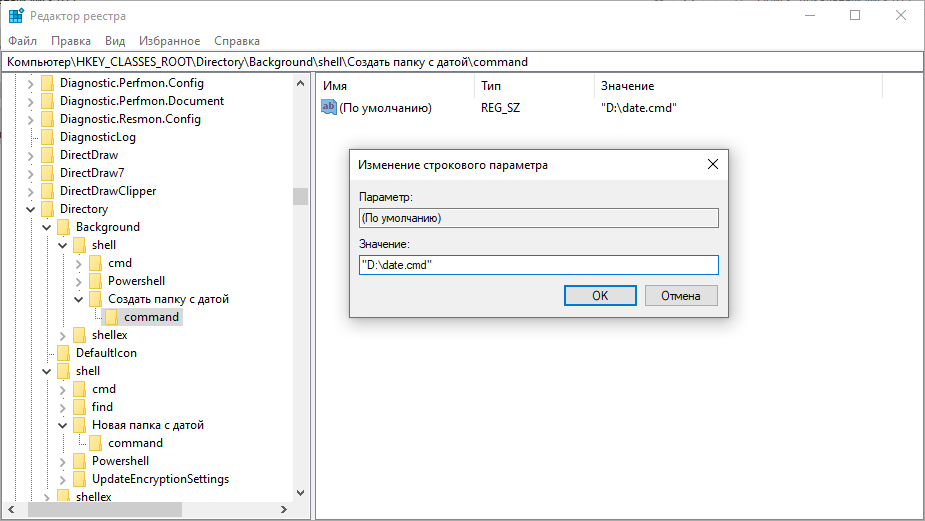Open the Избранное menu
This screenshot has height=521, width=925.
coord(169,41)
